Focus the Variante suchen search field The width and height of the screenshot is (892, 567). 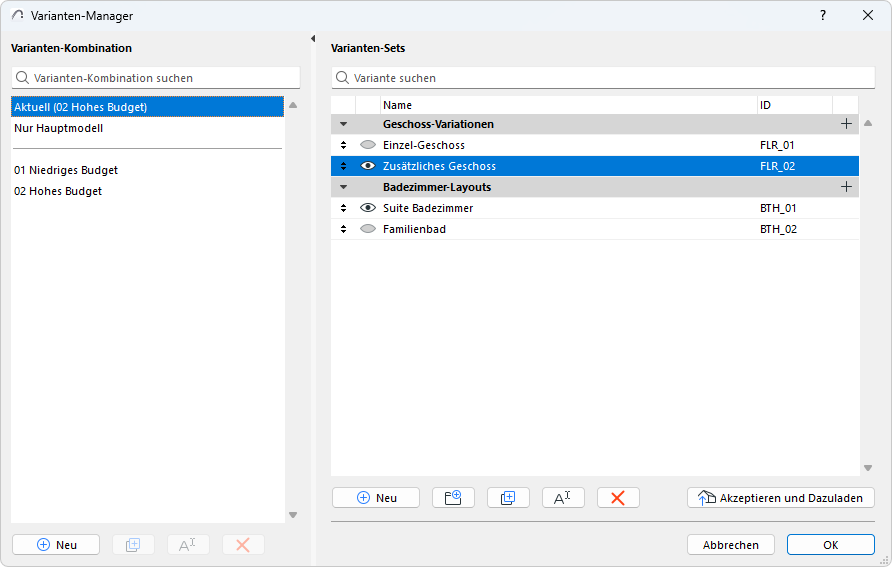coord(603,77)
